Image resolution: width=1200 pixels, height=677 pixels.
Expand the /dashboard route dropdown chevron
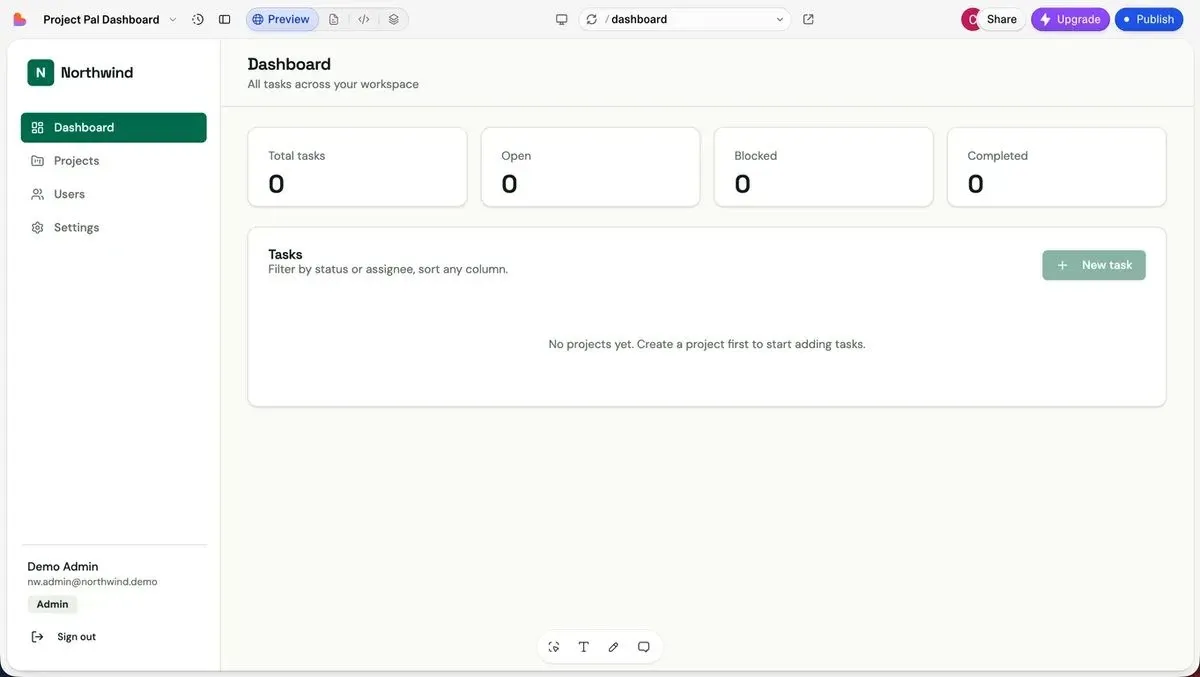pos(780,19)
